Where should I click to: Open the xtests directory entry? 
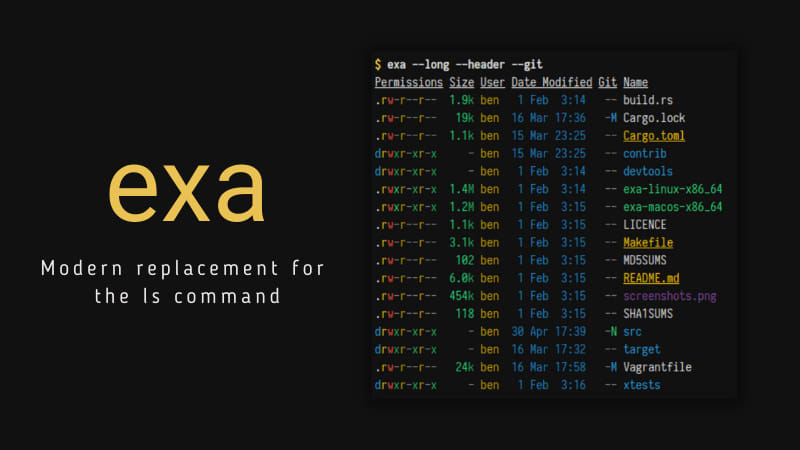[x=641, y=385]
